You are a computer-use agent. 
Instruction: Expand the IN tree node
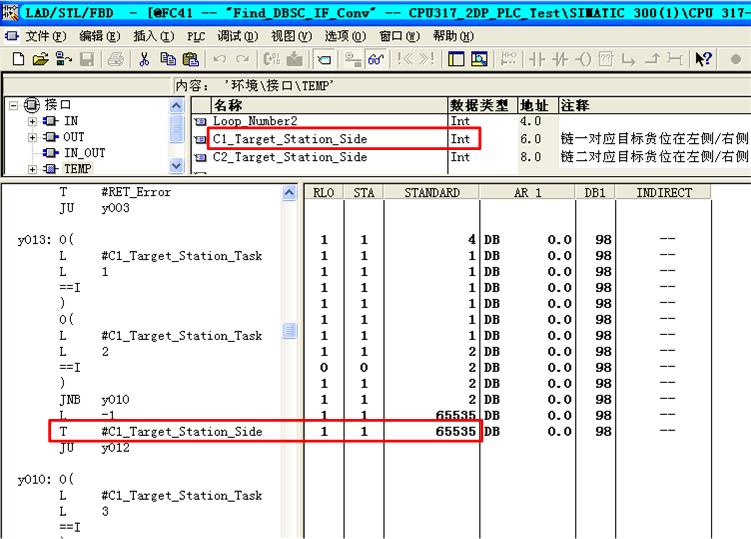[32, 121]
